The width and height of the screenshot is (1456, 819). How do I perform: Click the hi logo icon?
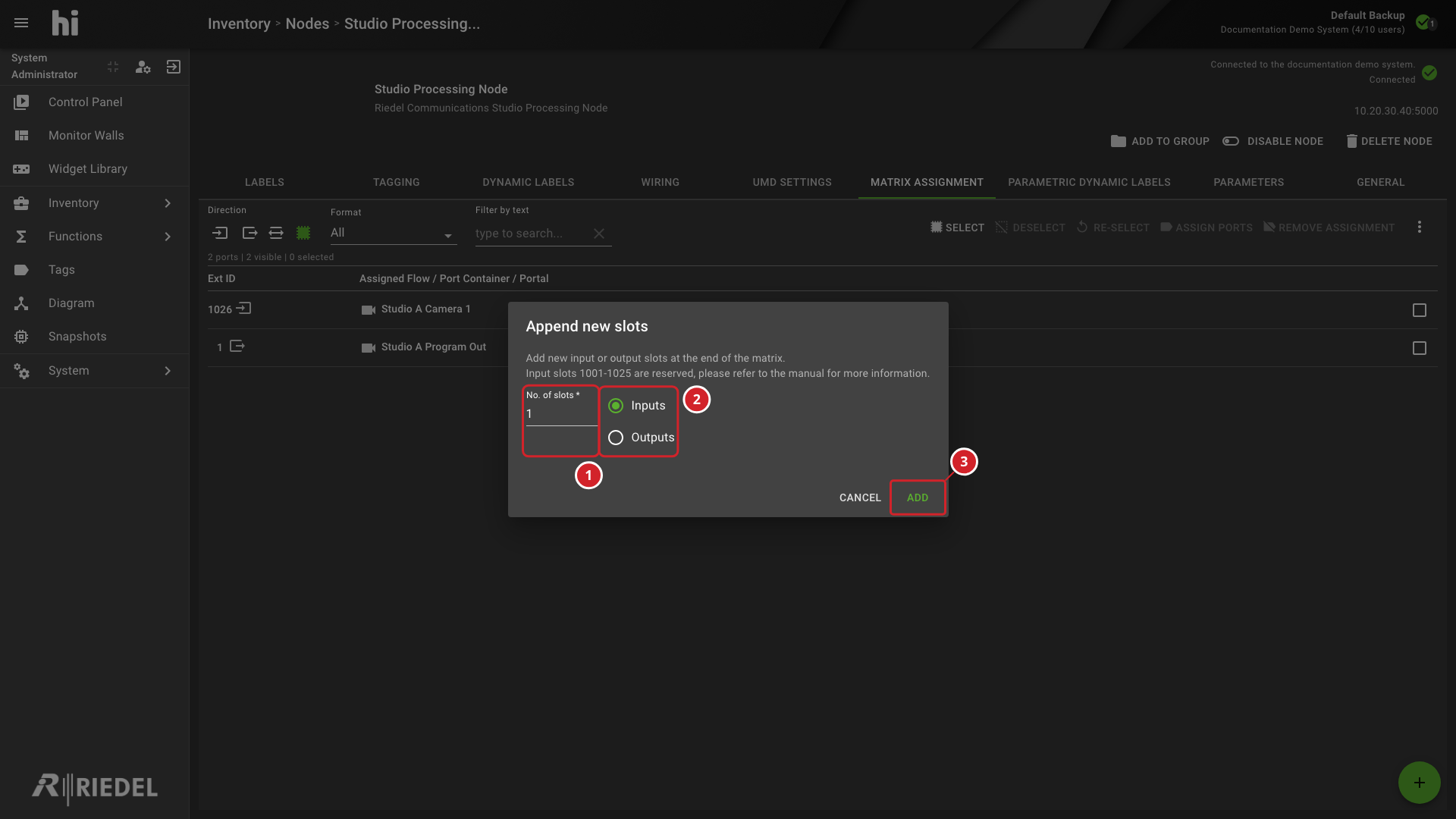65,23
